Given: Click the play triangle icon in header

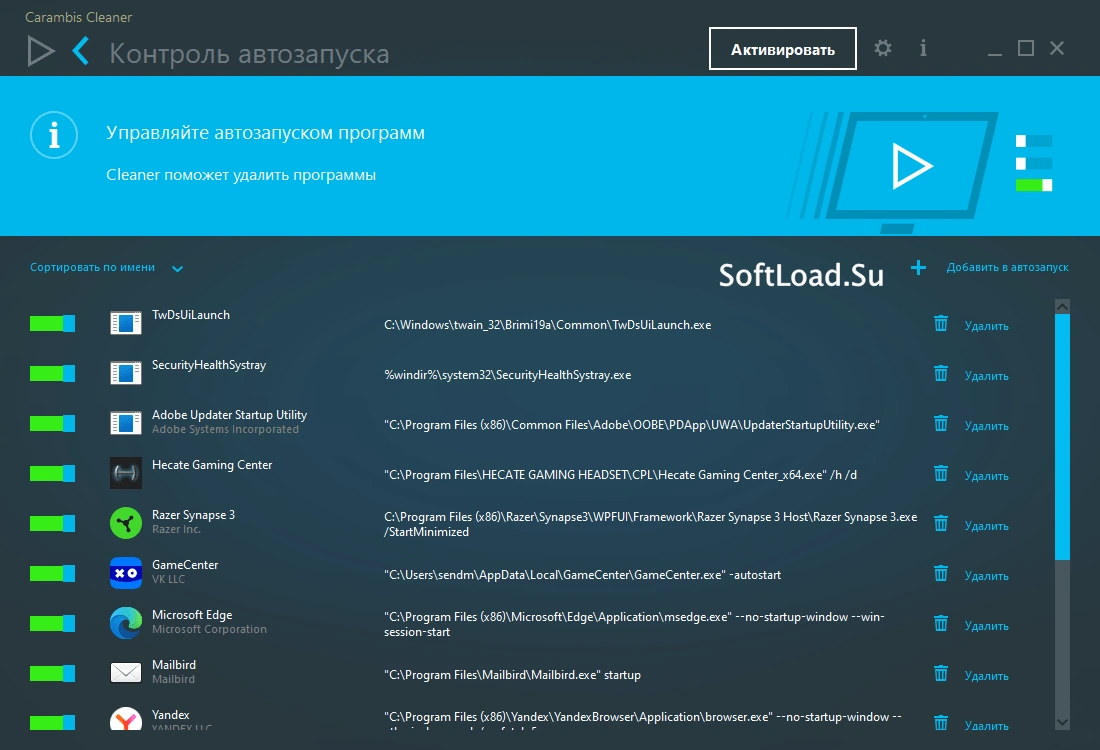Looking at the screenshot, I should tap(41, 52).
